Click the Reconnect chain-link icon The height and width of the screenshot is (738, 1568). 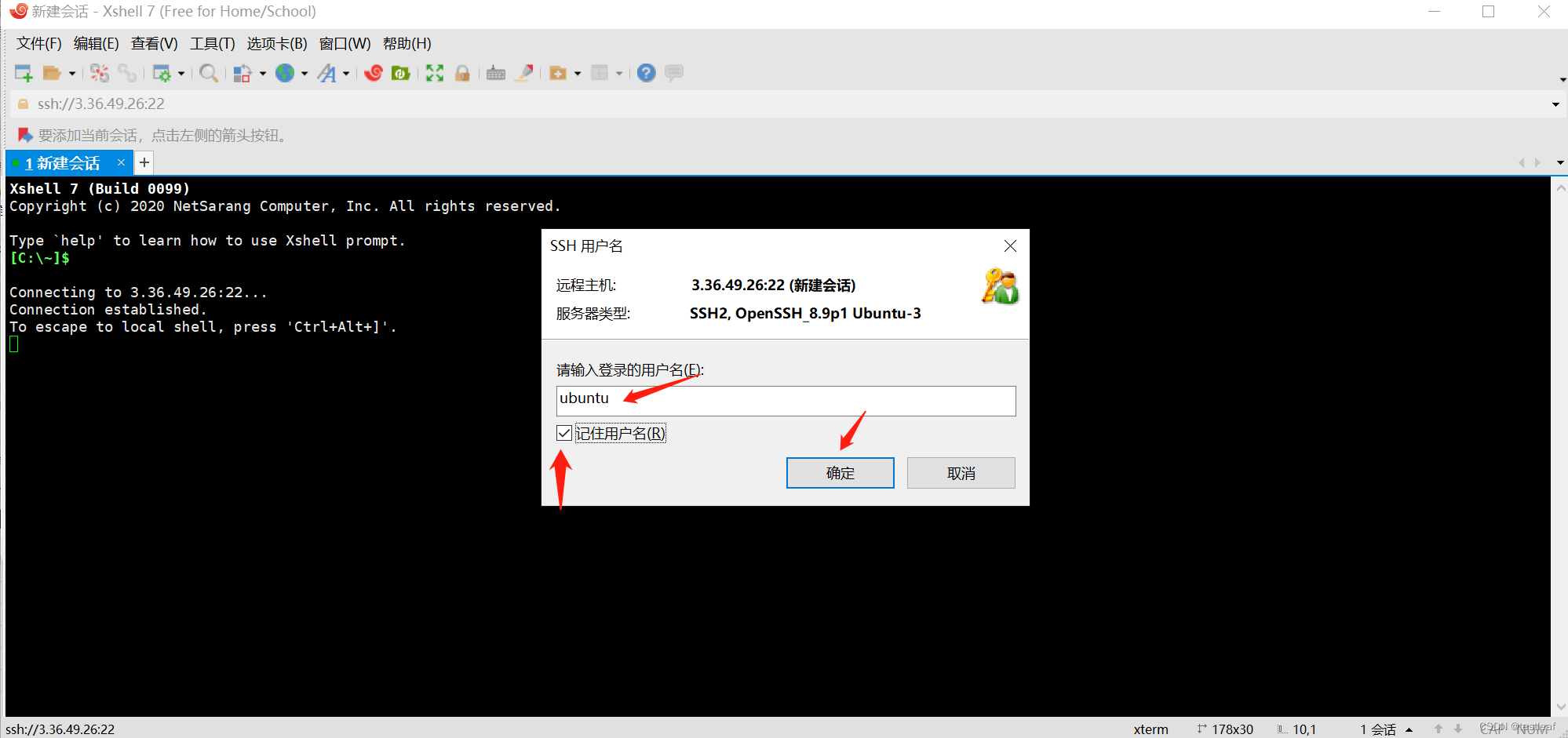pos(127,73)
